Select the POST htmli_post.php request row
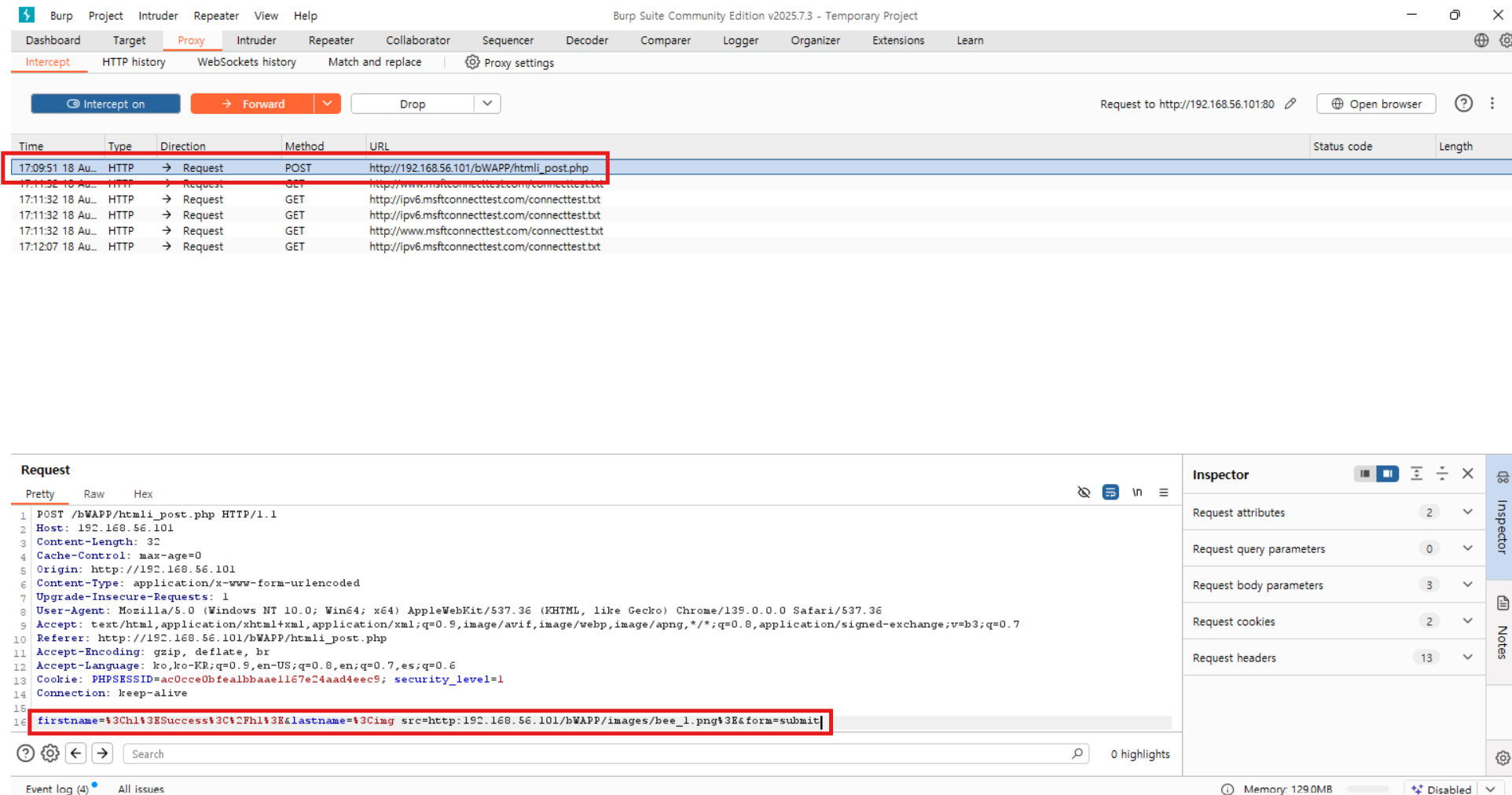This screenshot has height=795, width=1512. pyautogui.click(x=762, y=167)
